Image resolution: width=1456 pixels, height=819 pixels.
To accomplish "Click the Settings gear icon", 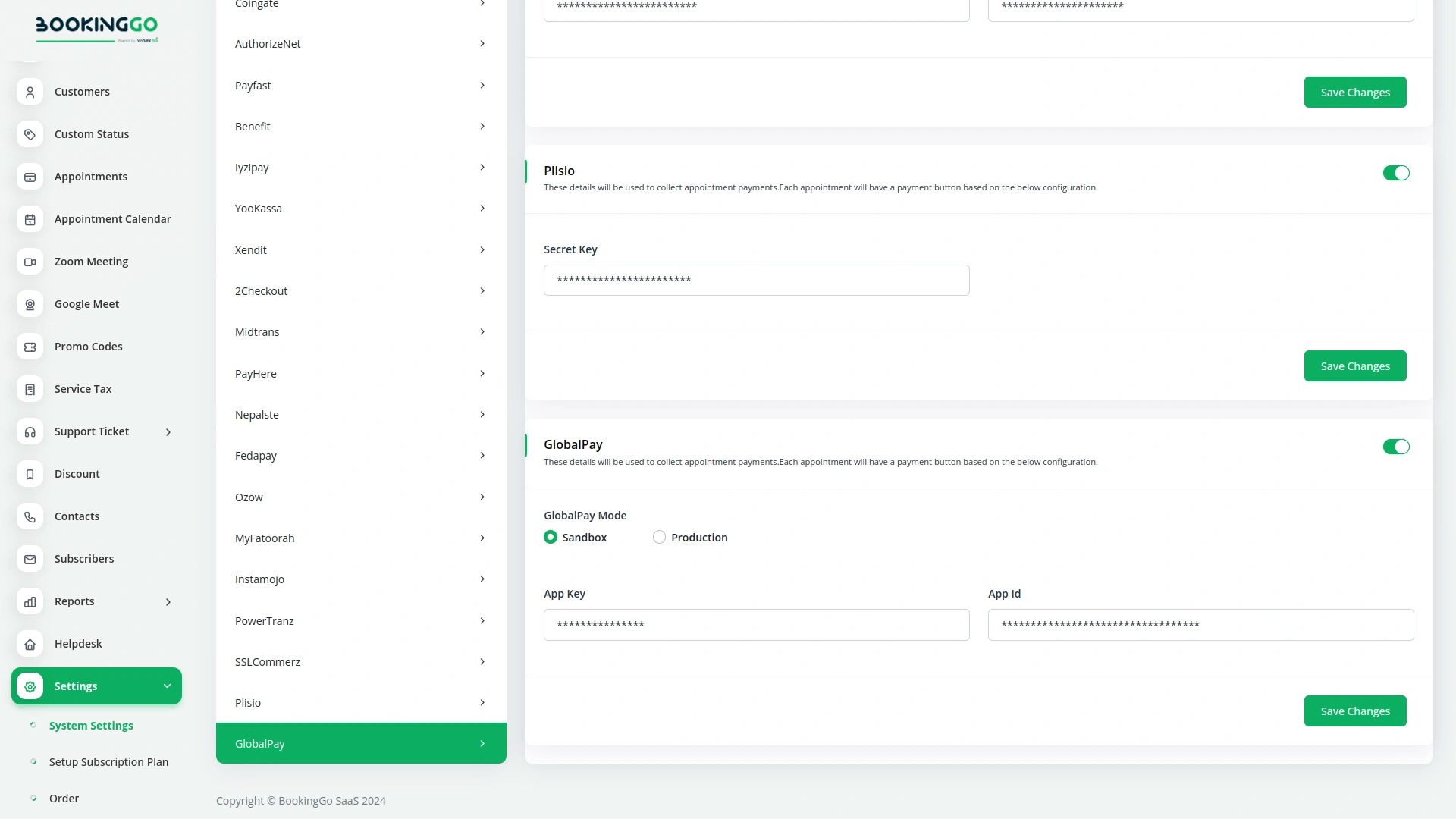I will tap(30, 686).
